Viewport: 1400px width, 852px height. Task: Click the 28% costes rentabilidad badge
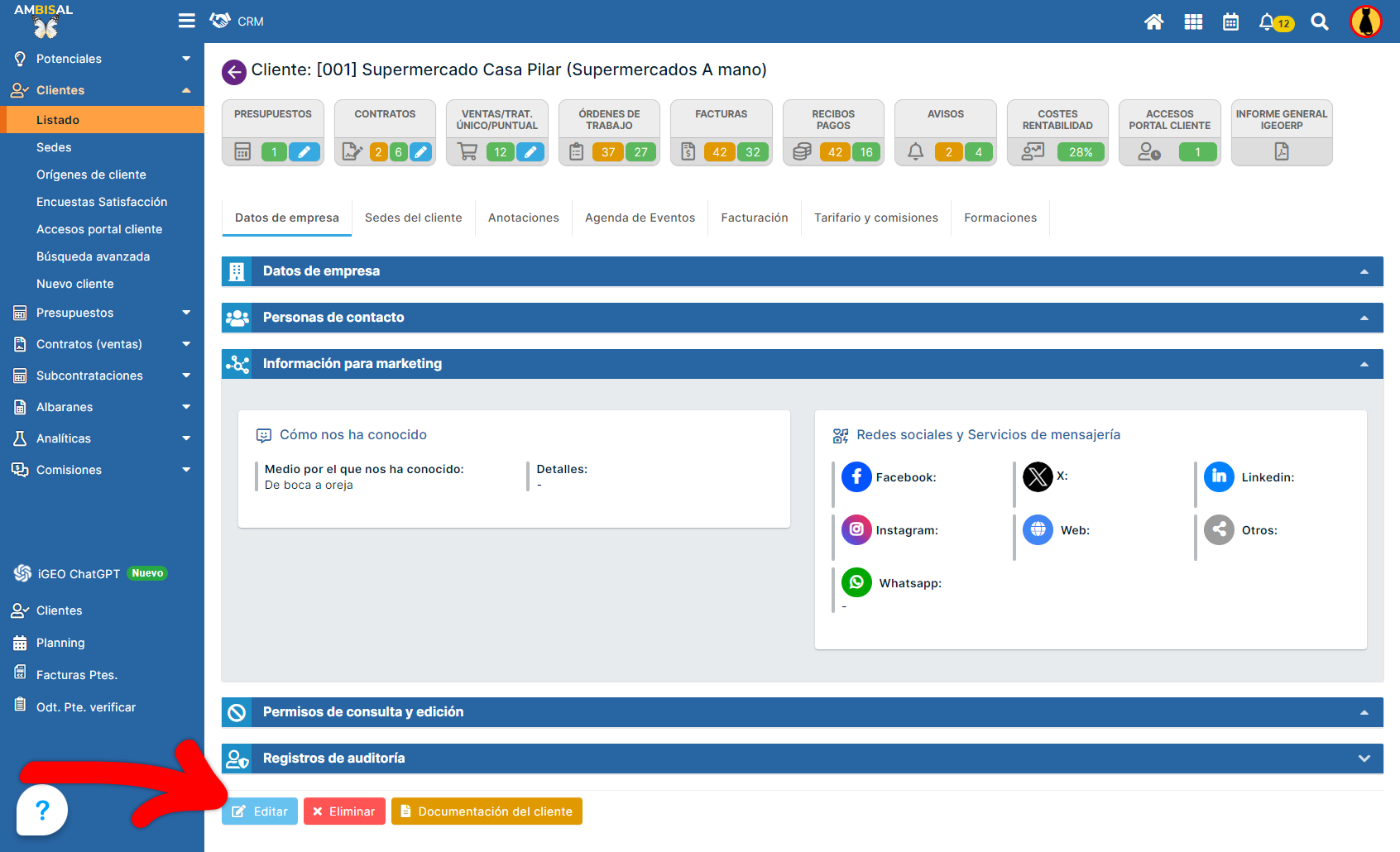[1080, 152]
